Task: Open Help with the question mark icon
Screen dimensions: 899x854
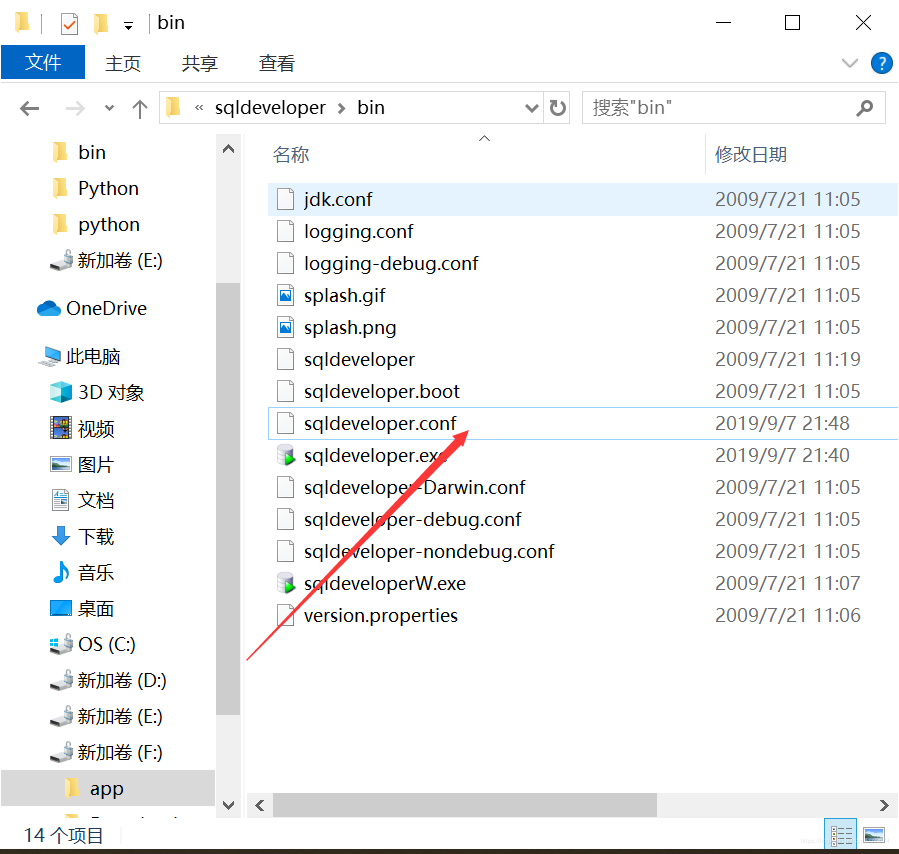Action: [881, 63]
